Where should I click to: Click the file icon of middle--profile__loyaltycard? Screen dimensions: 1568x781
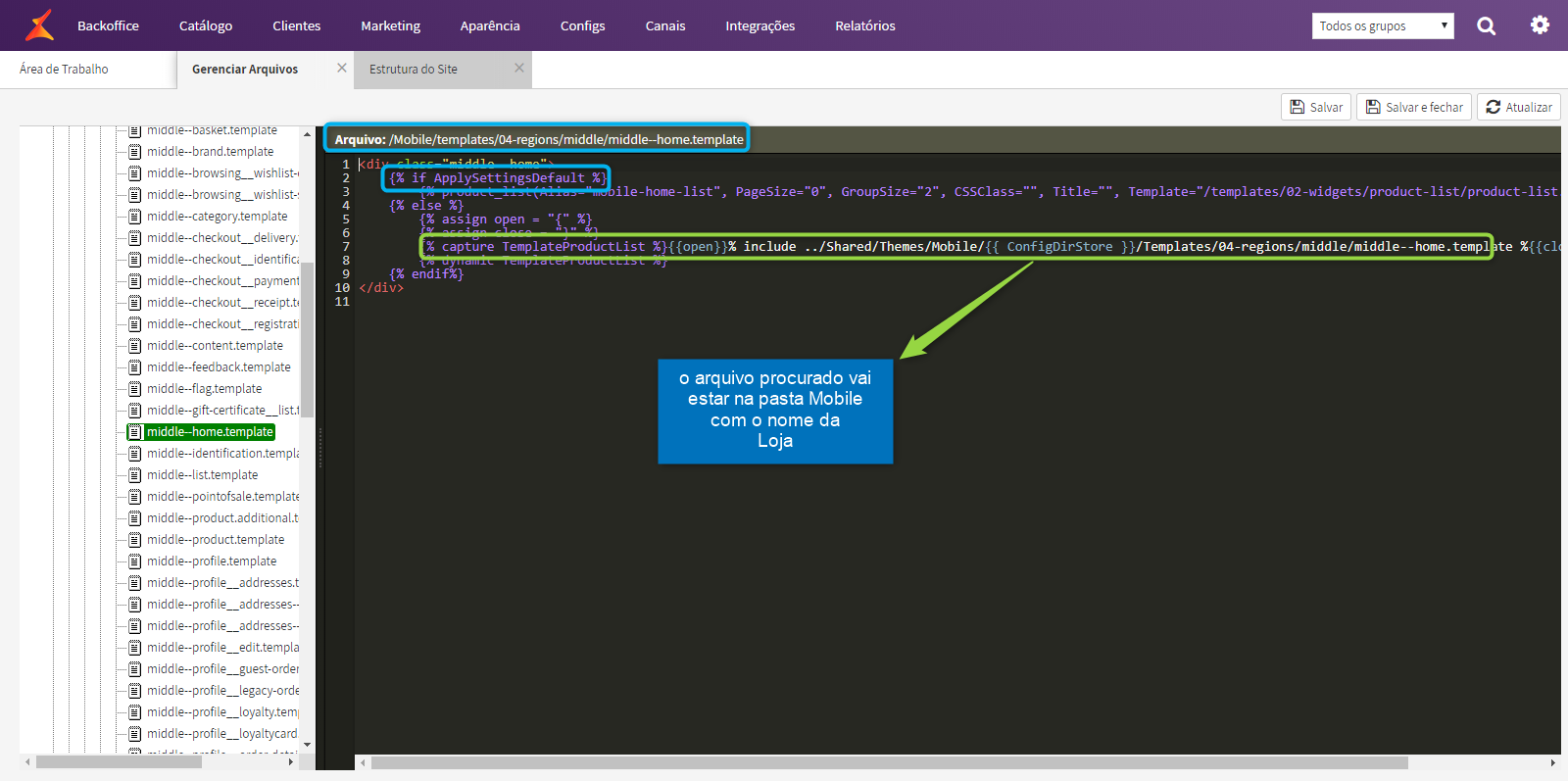point(135,734)
